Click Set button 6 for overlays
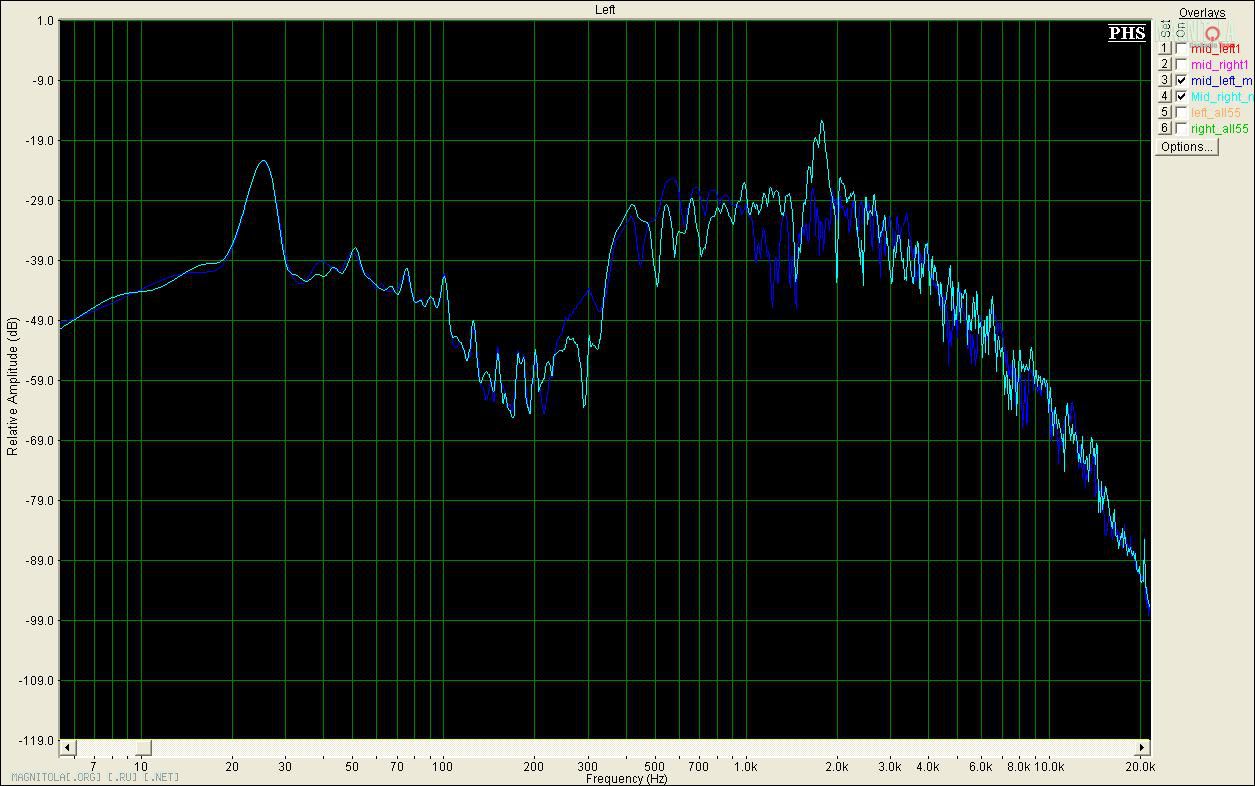This screenshot has width=1255, height=786. click(x=1165, y=128)
